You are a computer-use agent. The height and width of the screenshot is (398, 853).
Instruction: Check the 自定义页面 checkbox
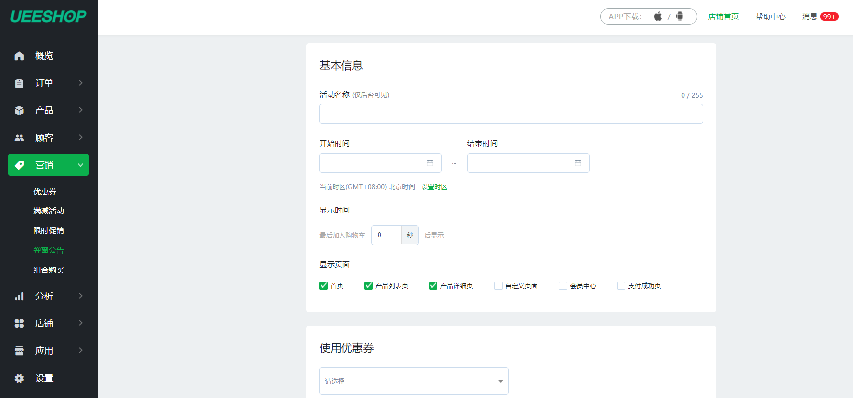point(498,285)
